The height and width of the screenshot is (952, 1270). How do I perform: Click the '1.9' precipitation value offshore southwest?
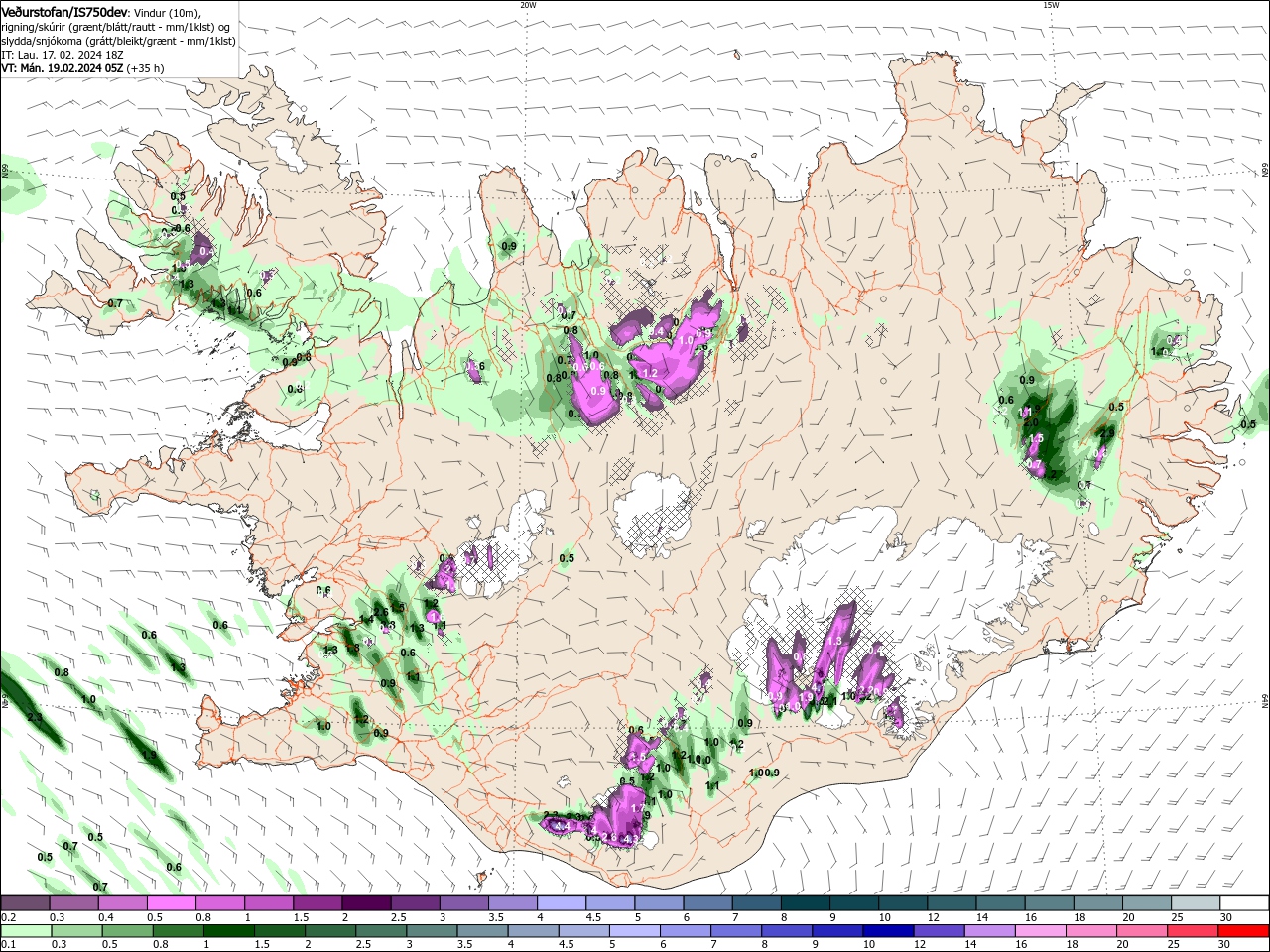pos(149,755)
